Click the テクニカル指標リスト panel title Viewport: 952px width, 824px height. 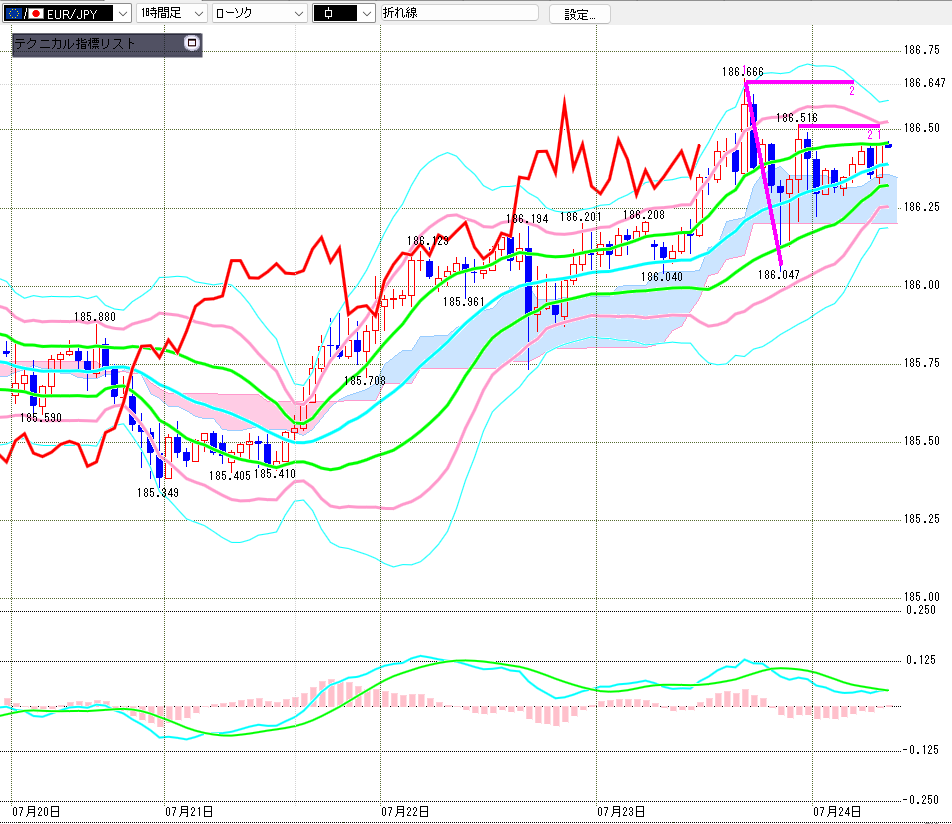point(75,44)
